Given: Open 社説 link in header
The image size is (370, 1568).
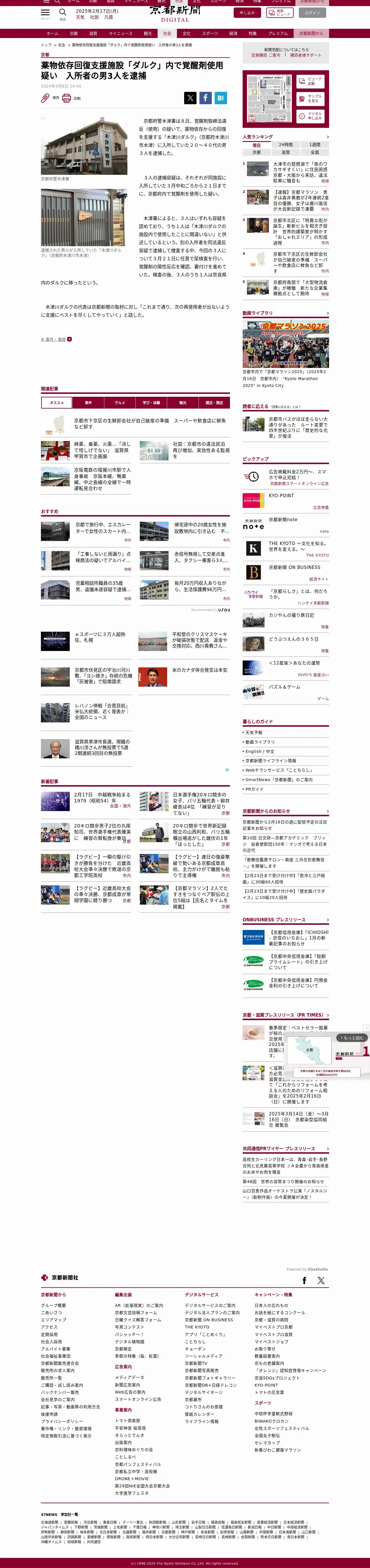Looking at the screenshot, I should tap(95, 17).
